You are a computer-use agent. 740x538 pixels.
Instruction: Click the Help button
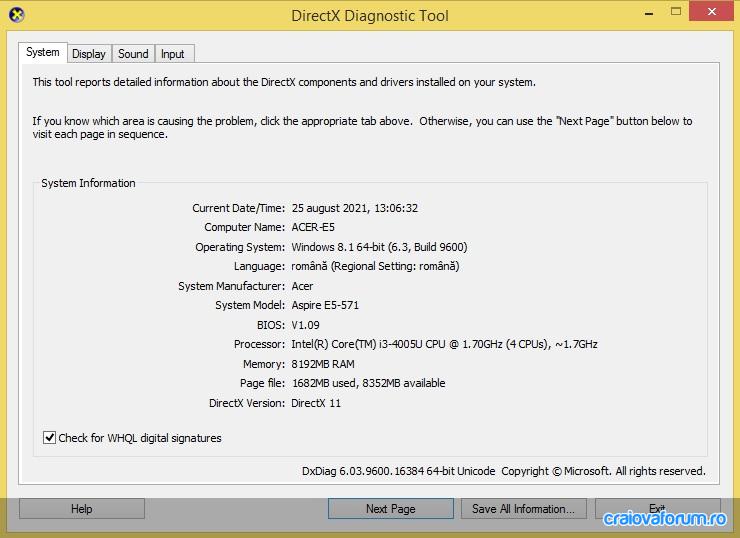[x=82, y=509]
